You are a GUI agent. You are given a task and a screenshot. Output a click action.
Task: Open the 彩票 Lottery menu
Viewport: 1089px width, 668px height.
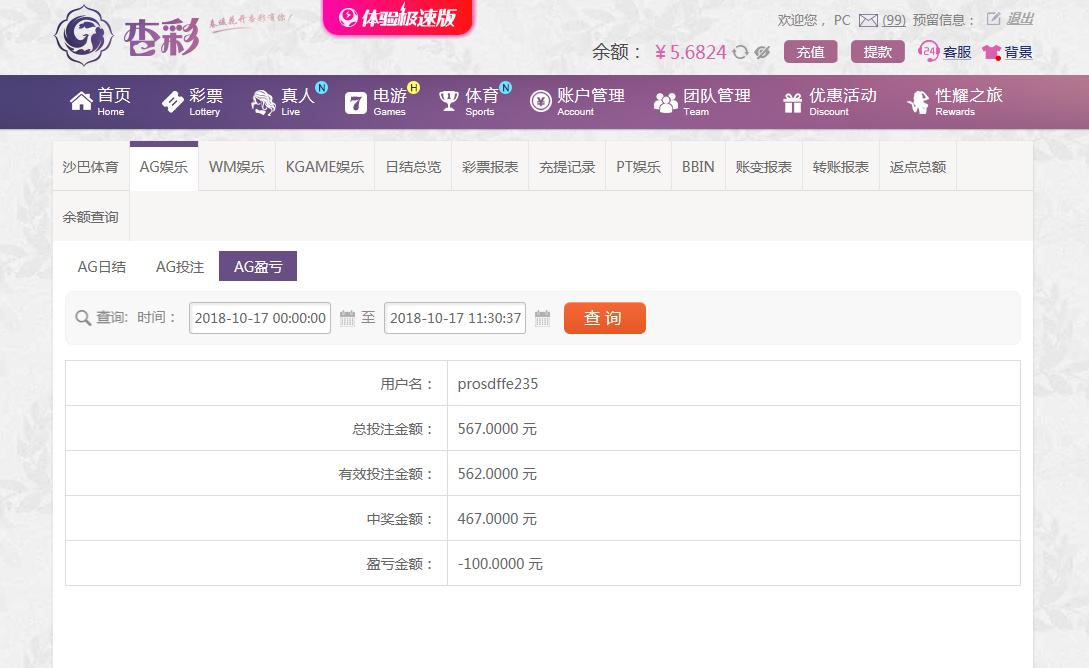click(192, 101)
